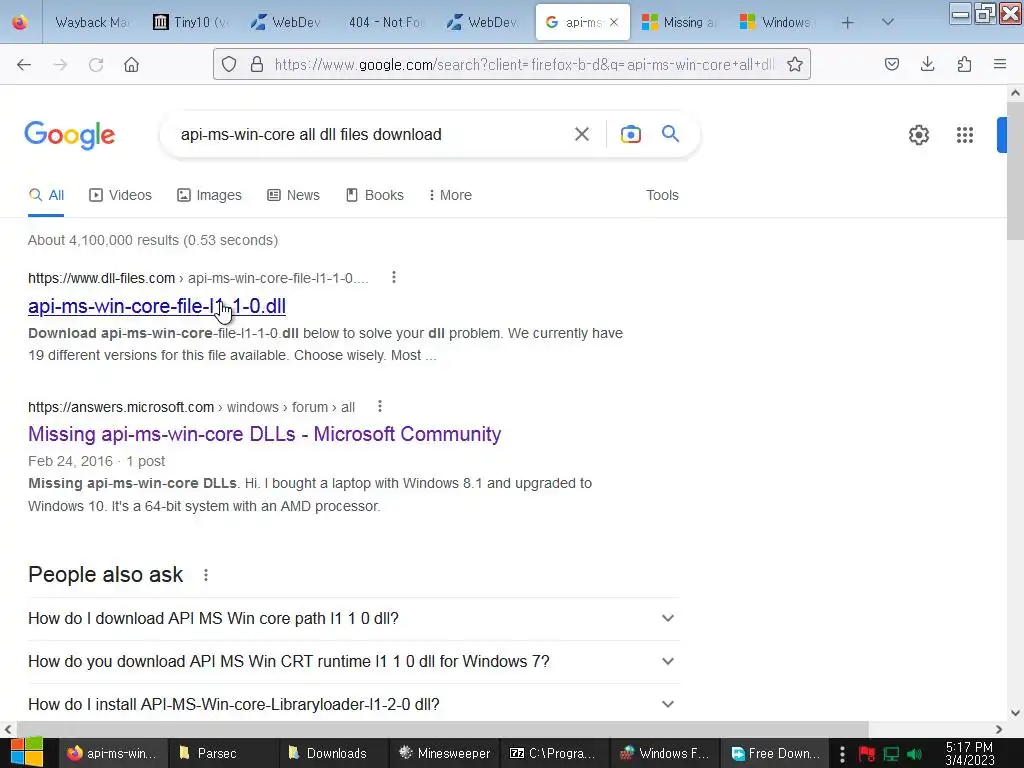1024x768 pixels.
Task: Click the horizontal scrollbar at page bottom
Action: pos(443,729)
